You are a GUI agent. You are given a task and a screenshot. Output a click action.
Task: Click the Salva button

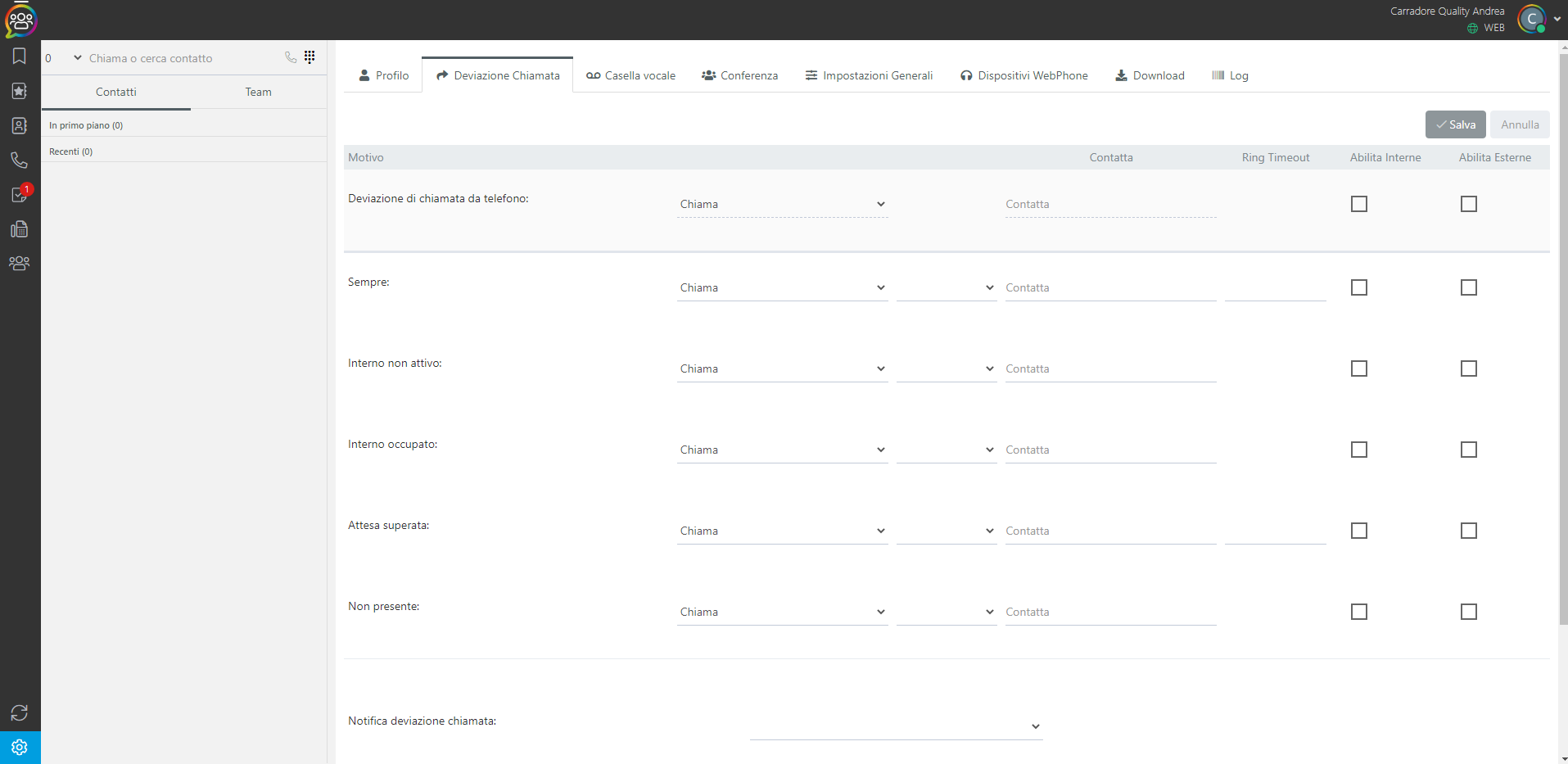pyautogui.click(x=1456, y=124)
